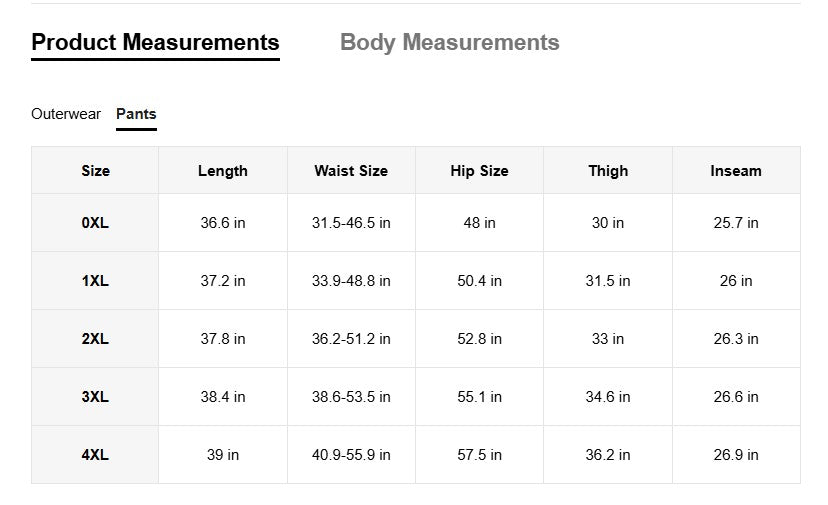
Task: Click the Size column header
Action: pos(95,171)
